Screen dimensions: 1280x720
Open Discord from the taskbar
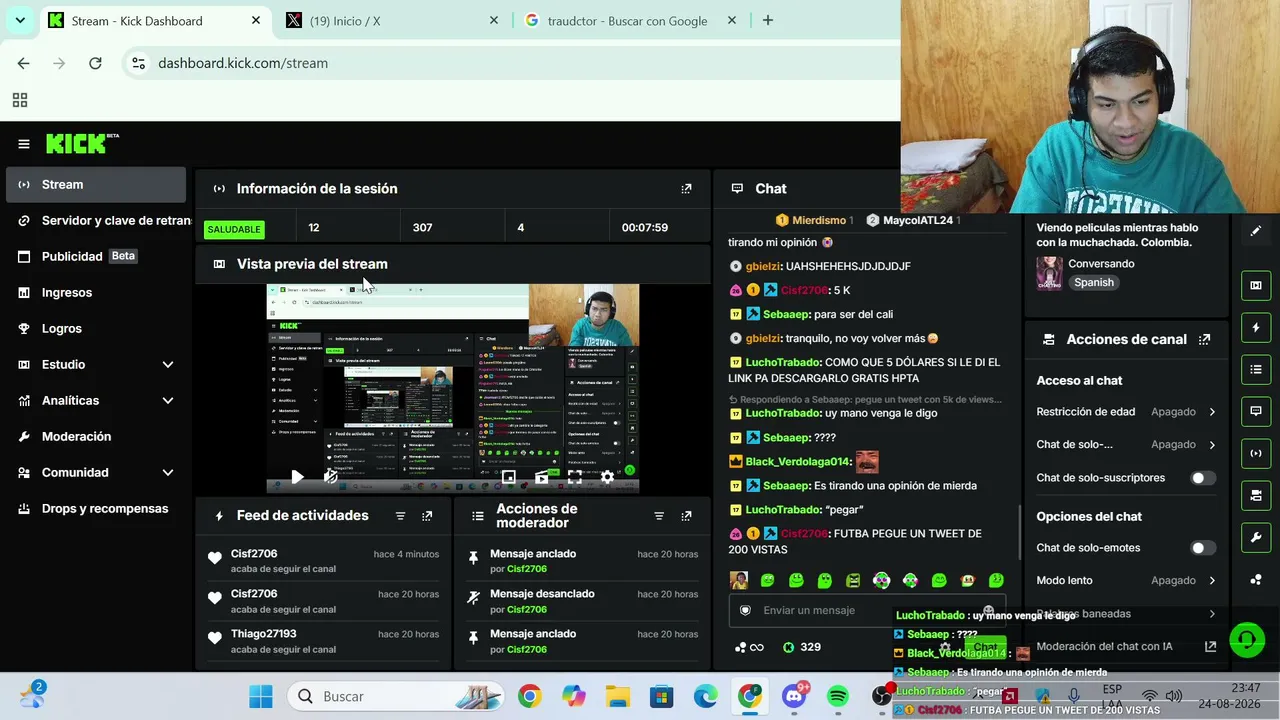tap(795, 696)
